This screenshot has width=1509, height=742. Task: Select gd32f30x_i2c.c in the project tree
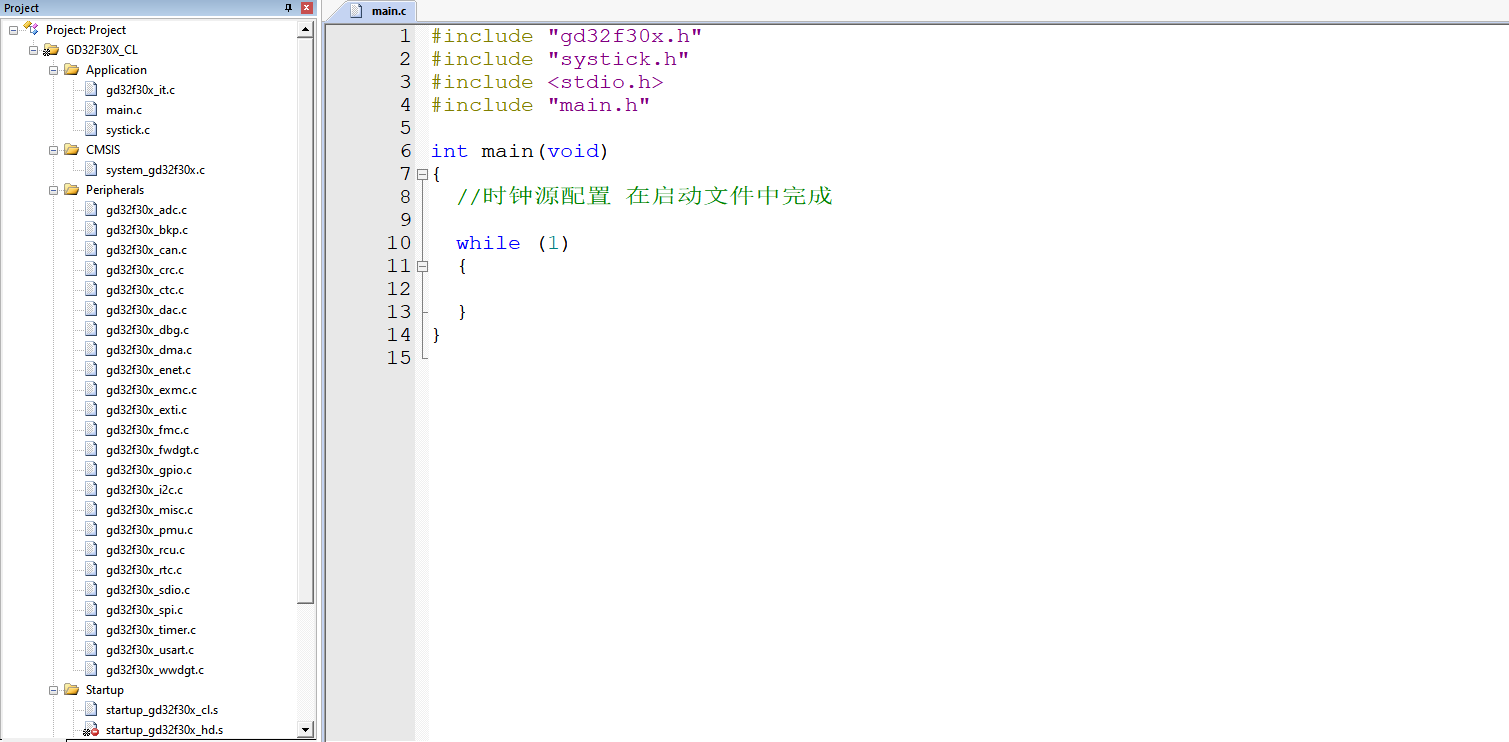click(x=144, y=490)
